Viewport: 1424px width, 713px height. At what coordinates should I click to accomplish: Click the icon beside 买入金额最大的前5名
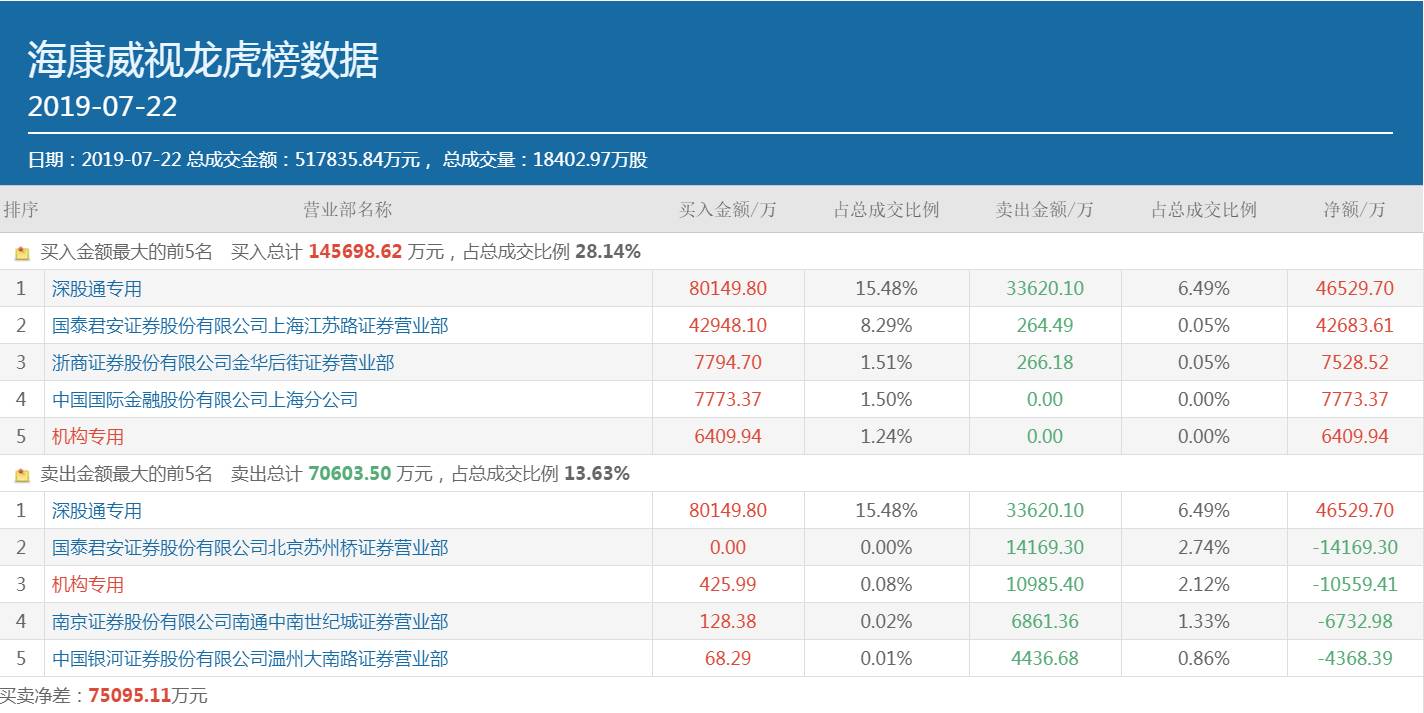click(x=22, y=253)
